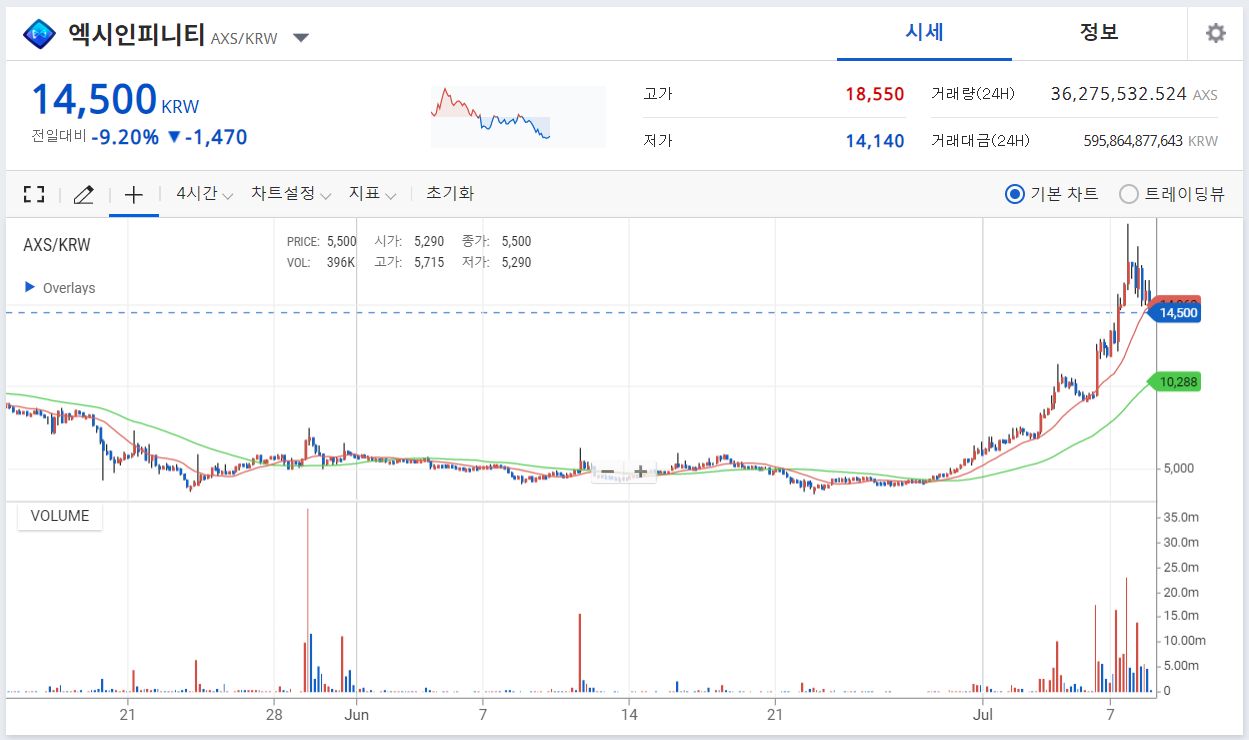The image size is (1249, 740).
Task: Expand the Overlays section
Action: click(x=60, y=288)
